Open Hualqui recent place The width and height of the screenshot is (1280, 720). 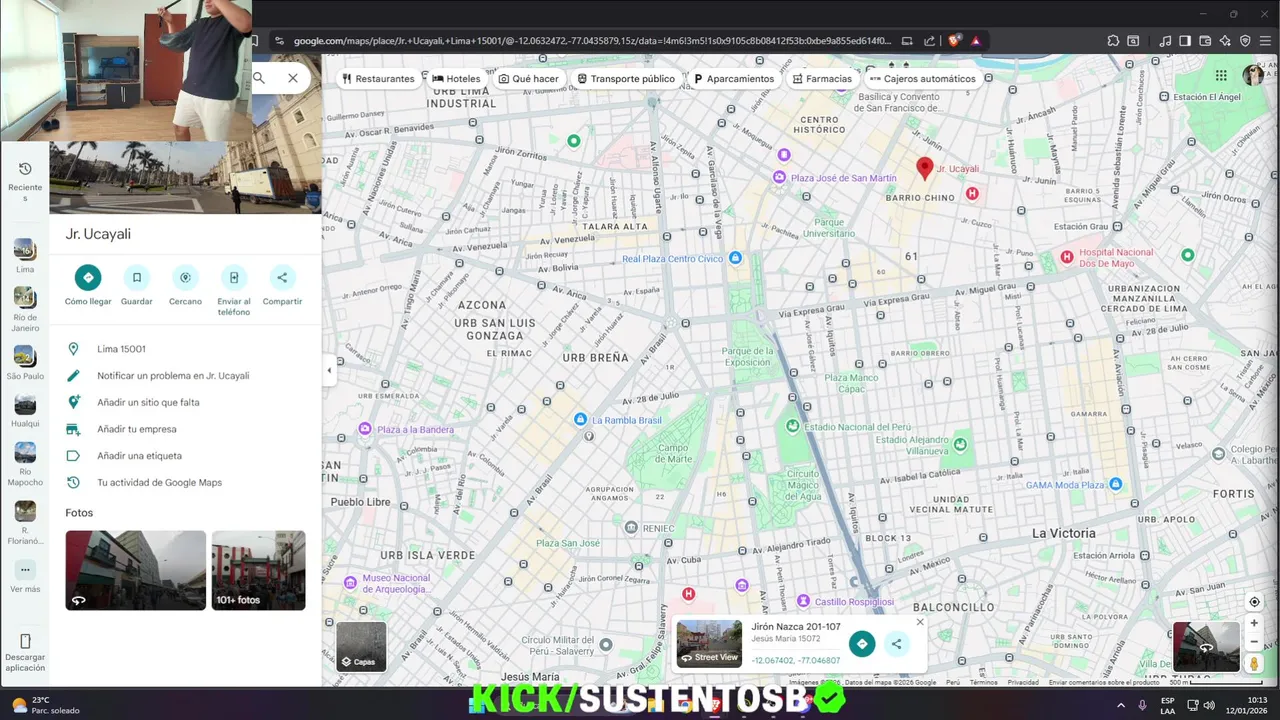[x=25, y=409]
